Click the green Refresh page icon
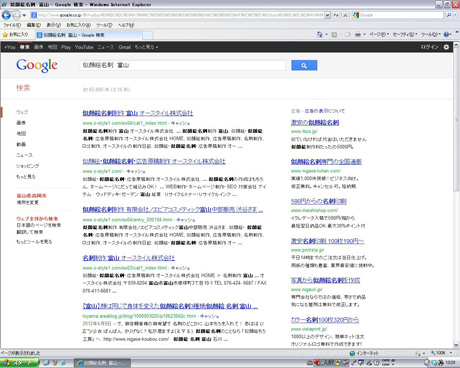The width and height of the screenshot is (460, 368). [337, 15]
